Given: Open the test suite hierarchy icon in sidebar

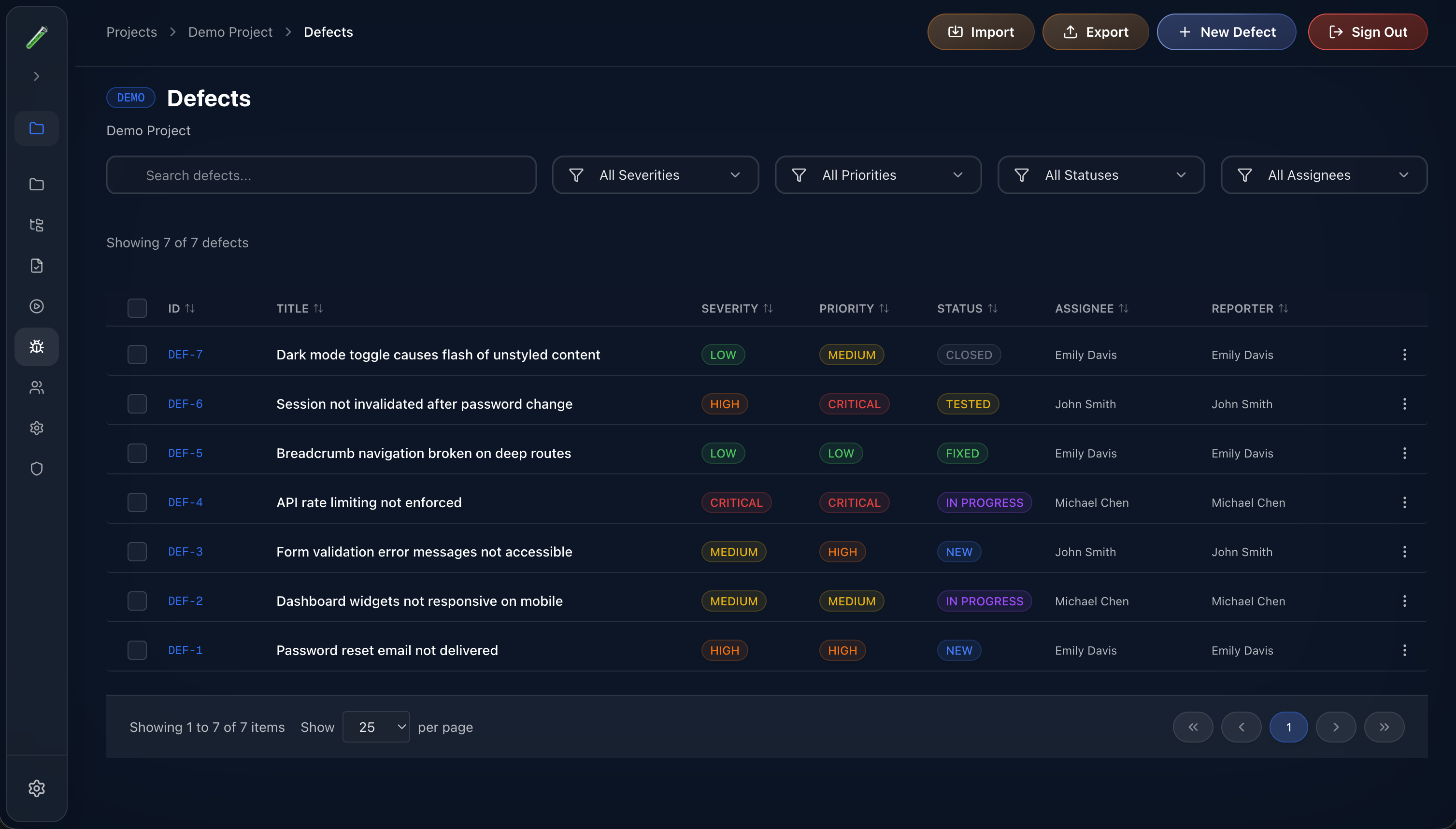Looking at the screenshot, I should tap(36, 225).
